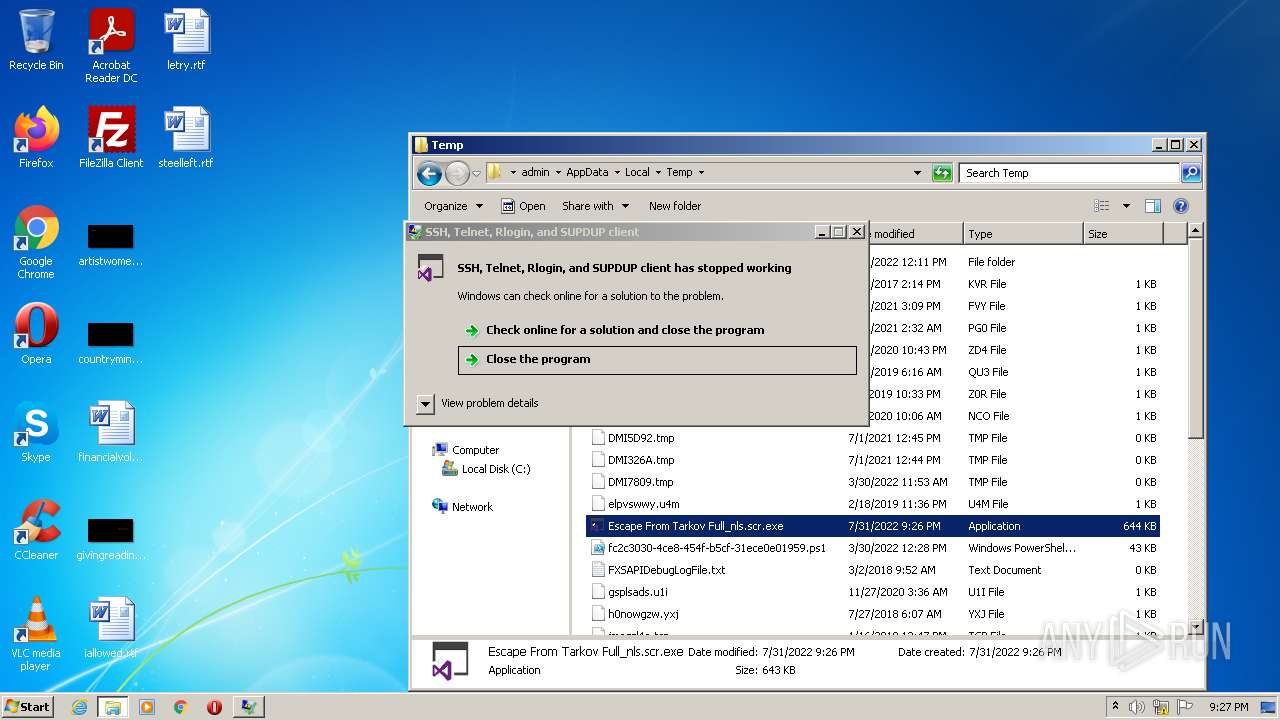This screenshot has height=720, width=1280.
Task: Select h0nowgzw.yxj file
Action: [873, 614]
